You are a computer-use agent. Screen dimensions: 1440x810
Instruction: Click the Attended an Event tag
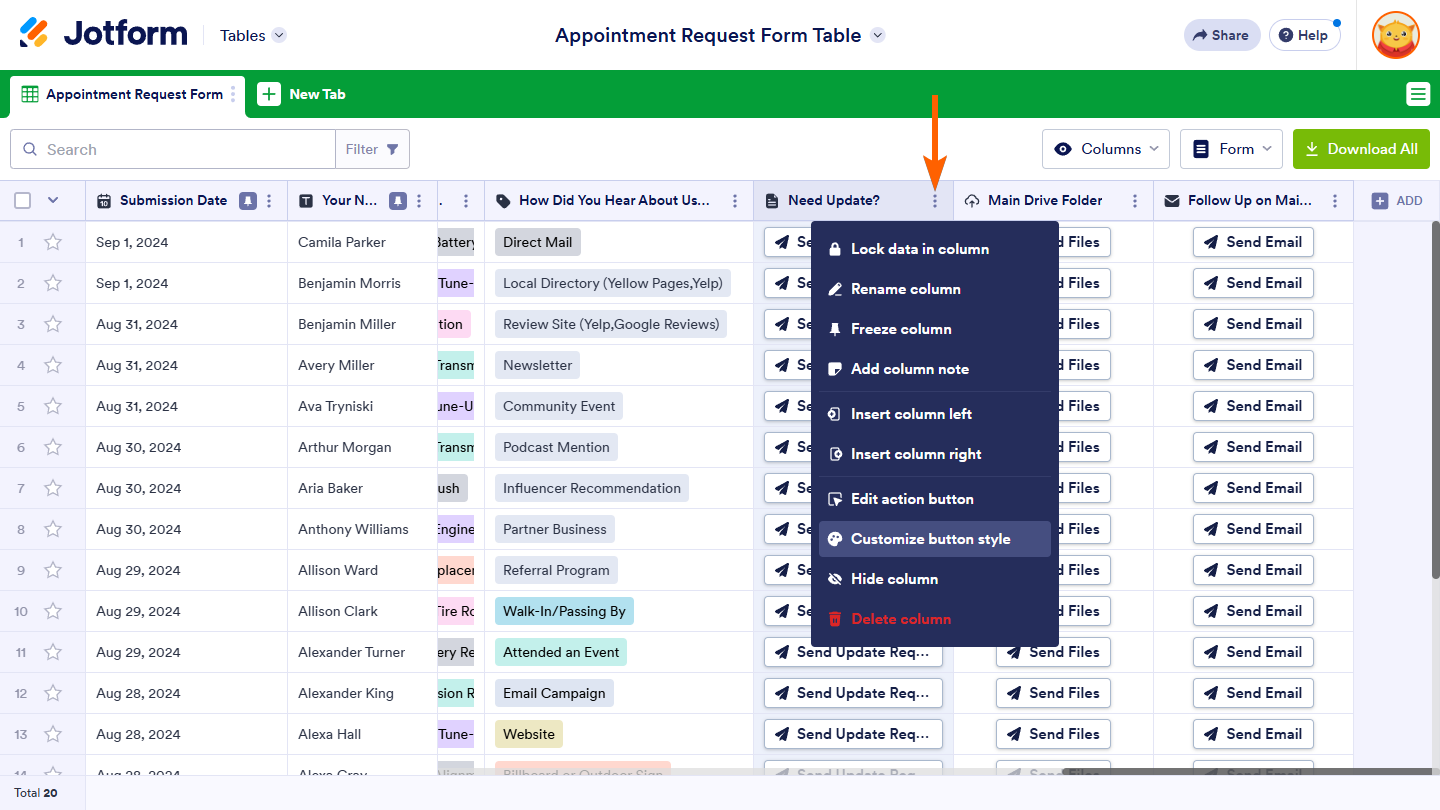coord(561,652)
